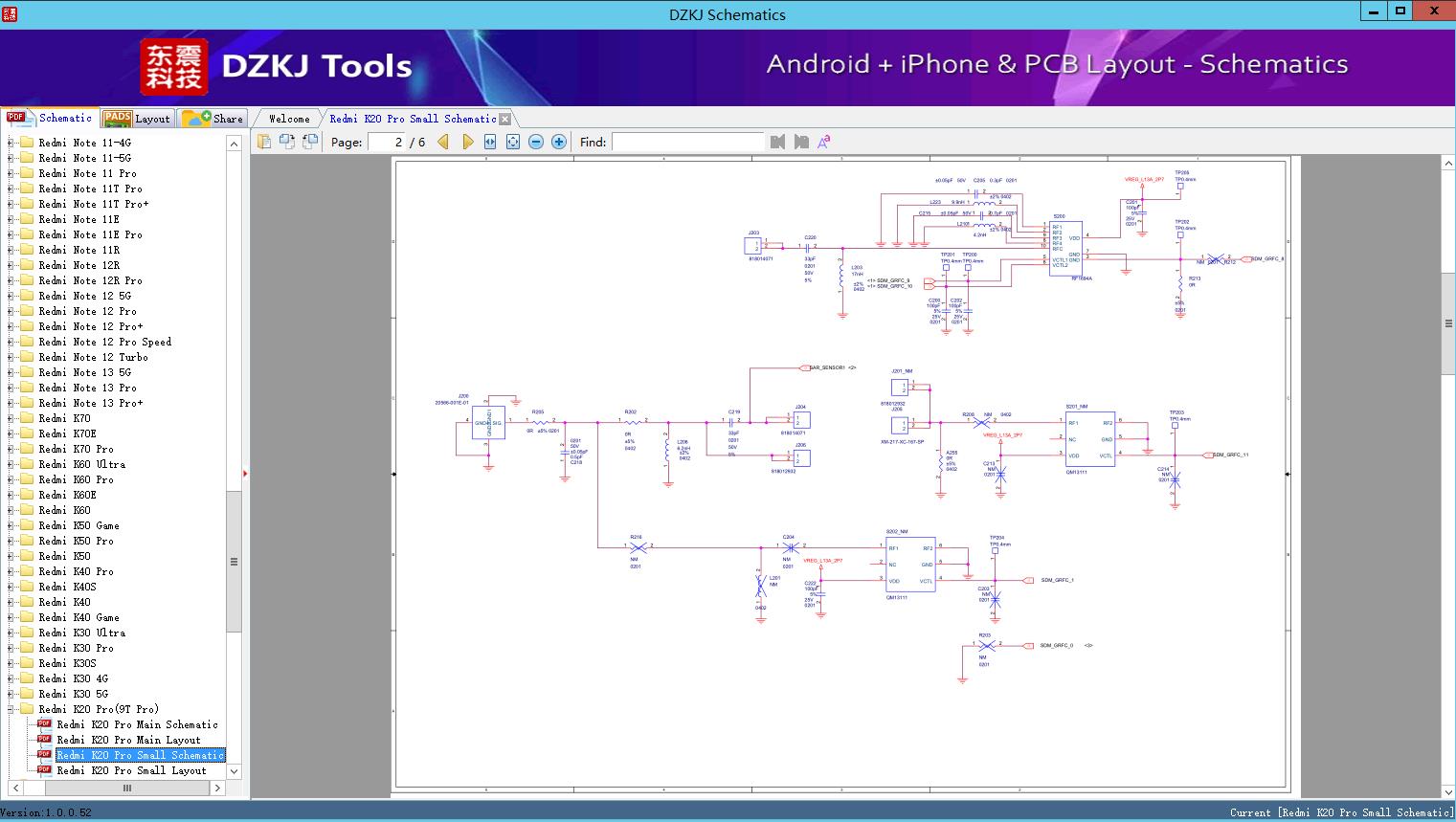
Task: Open Redmi K20 Pro Main Schematic file
Action: pyautogui.click(x=137, y=724)
